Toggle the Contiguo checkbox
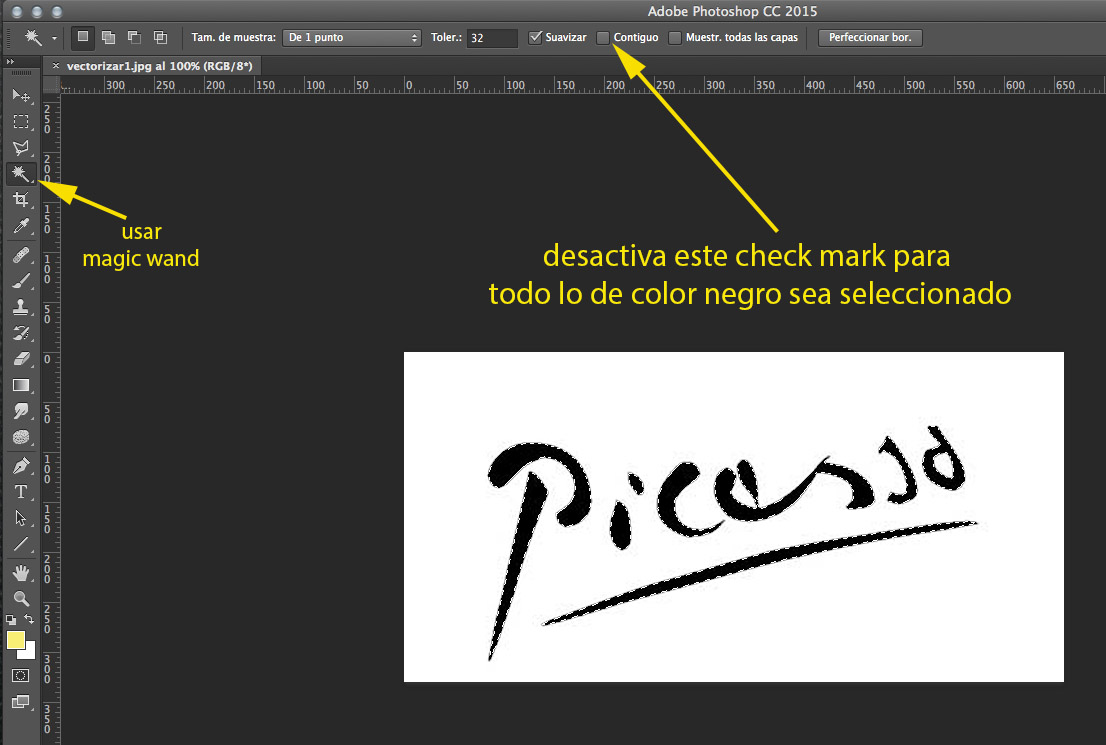The width and height of the screenshot is (1106, 745). click(x=602, y=37)
